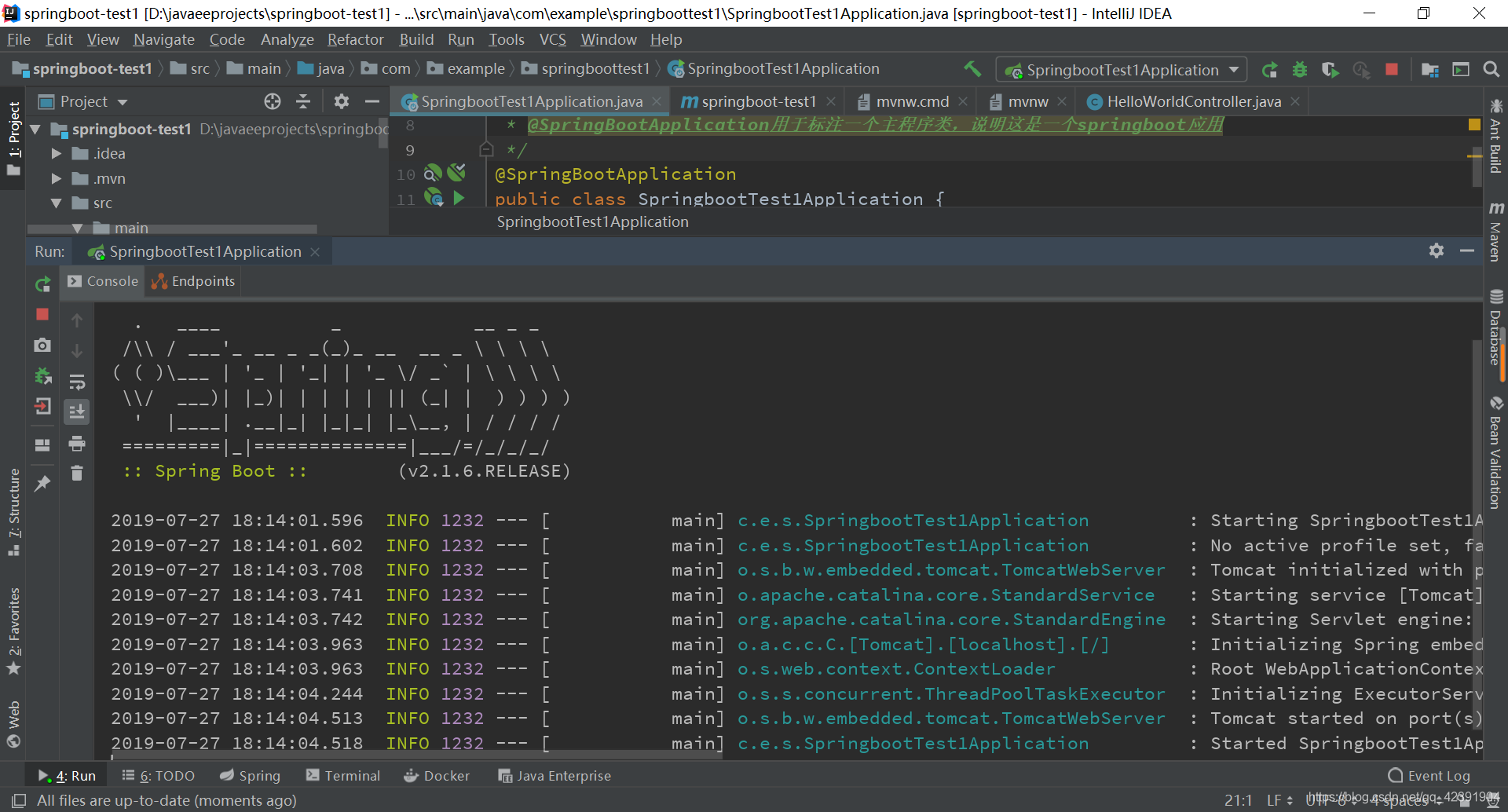Close the SpringbootTest1Application.java editor tab

[x=657, y=101]
